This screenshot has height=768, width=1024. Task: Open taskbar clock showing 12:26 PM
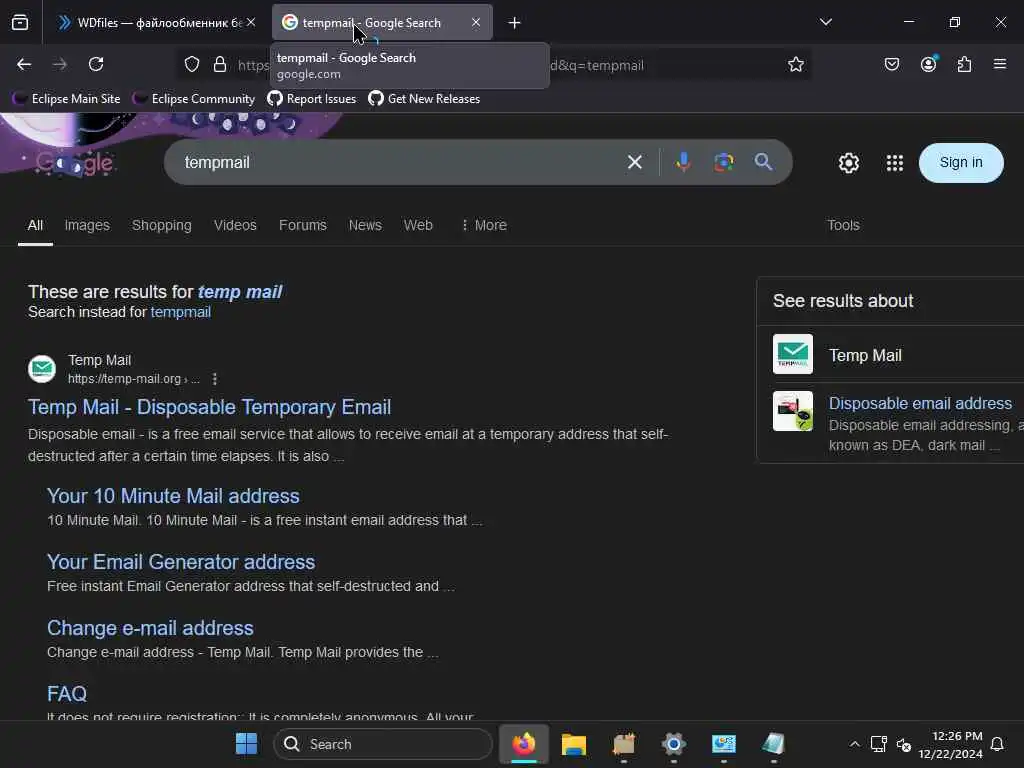click(950, 744)
